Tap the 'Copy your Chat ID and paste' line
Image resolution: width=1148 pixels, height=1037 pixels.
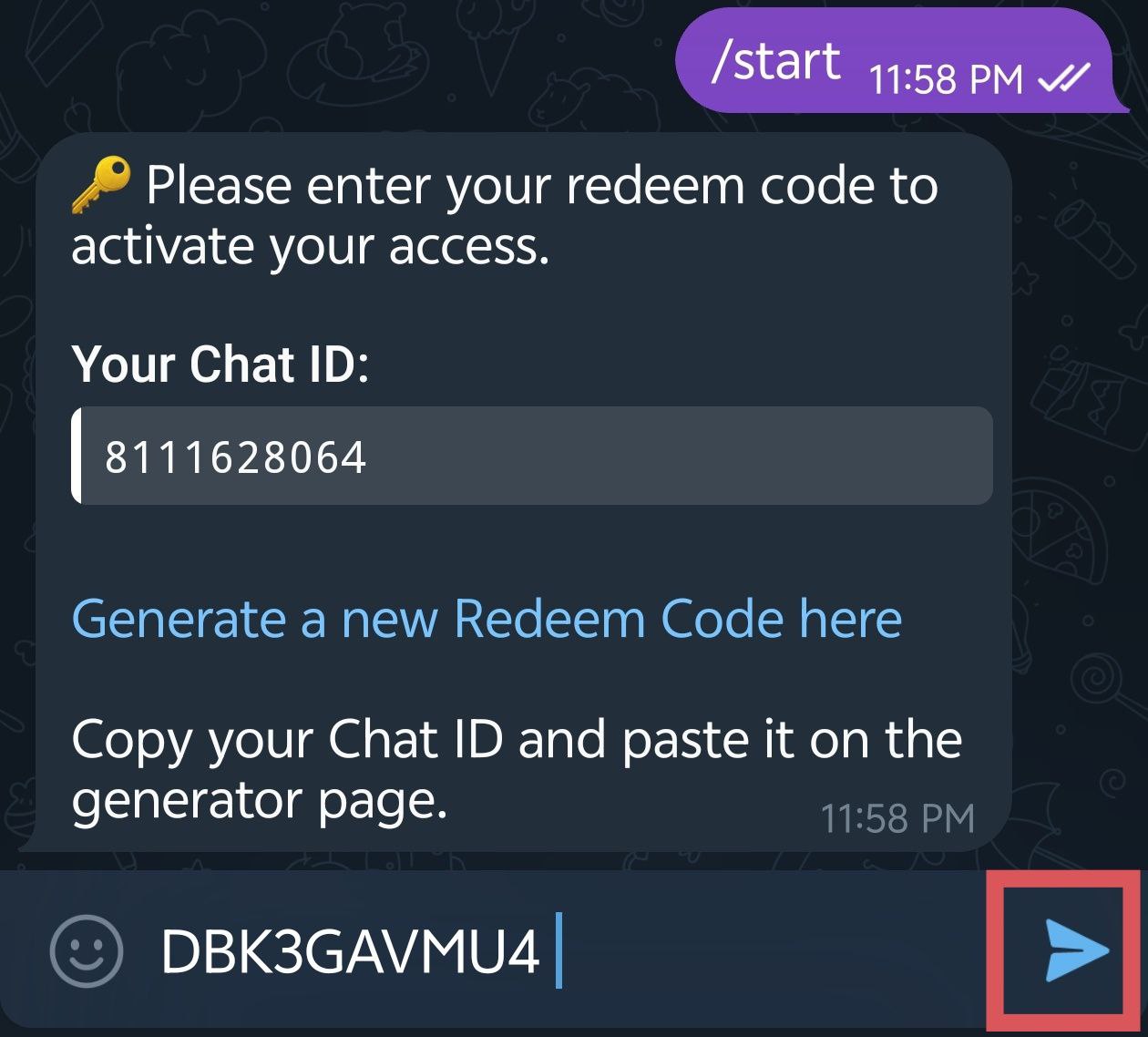coord(517,739)
